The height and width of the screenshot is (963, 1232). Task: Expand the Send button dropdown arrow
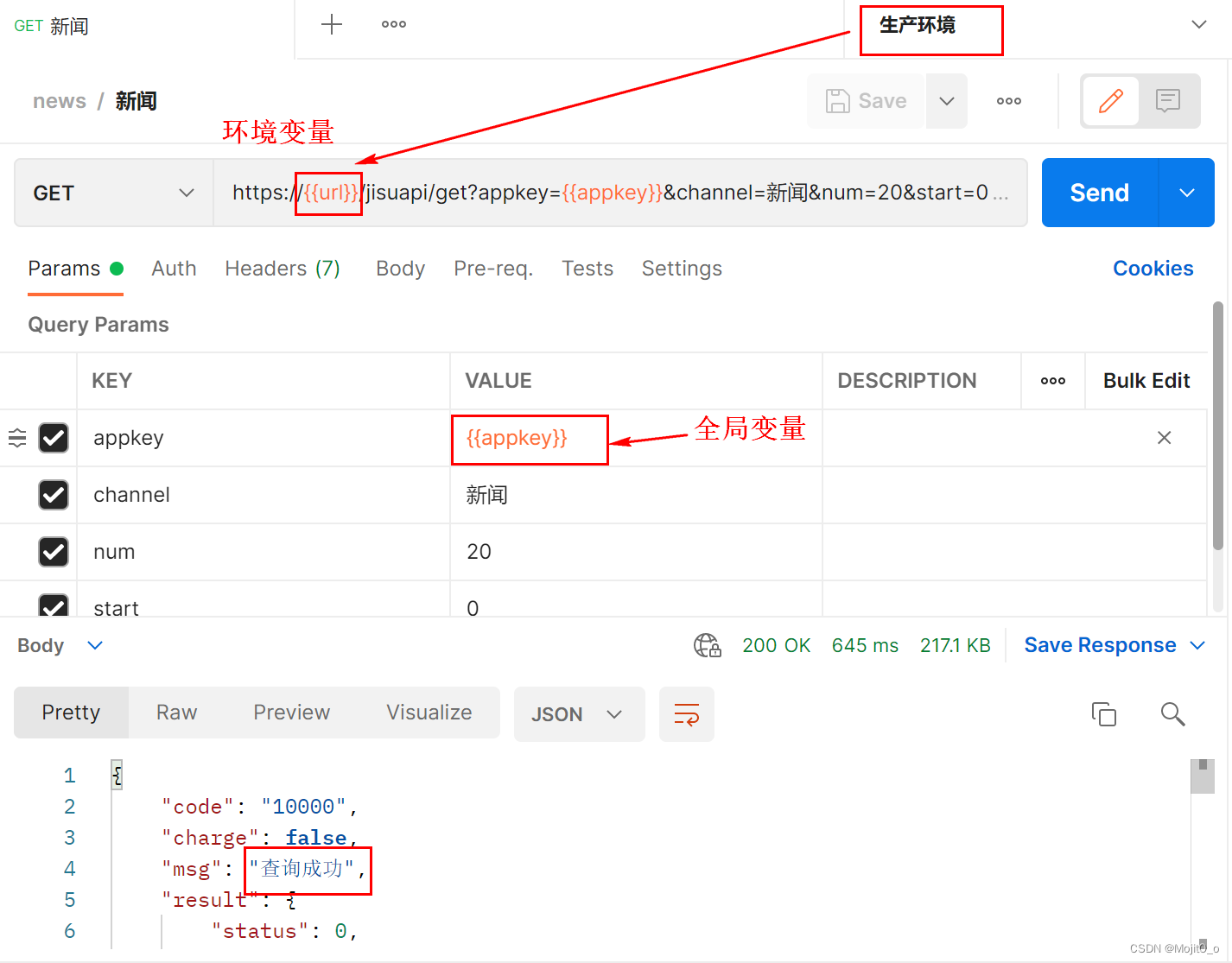click(1187, 193)
